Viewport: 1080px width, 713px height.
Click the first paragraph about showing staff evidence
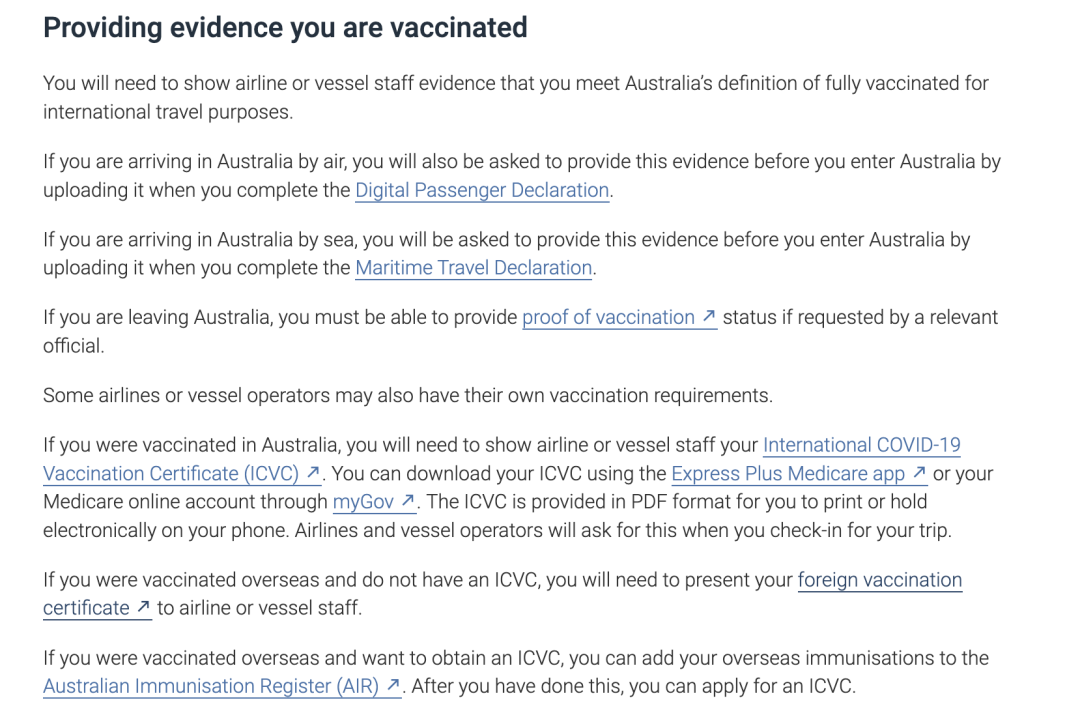pyautogui.click(x=516, y=98)
